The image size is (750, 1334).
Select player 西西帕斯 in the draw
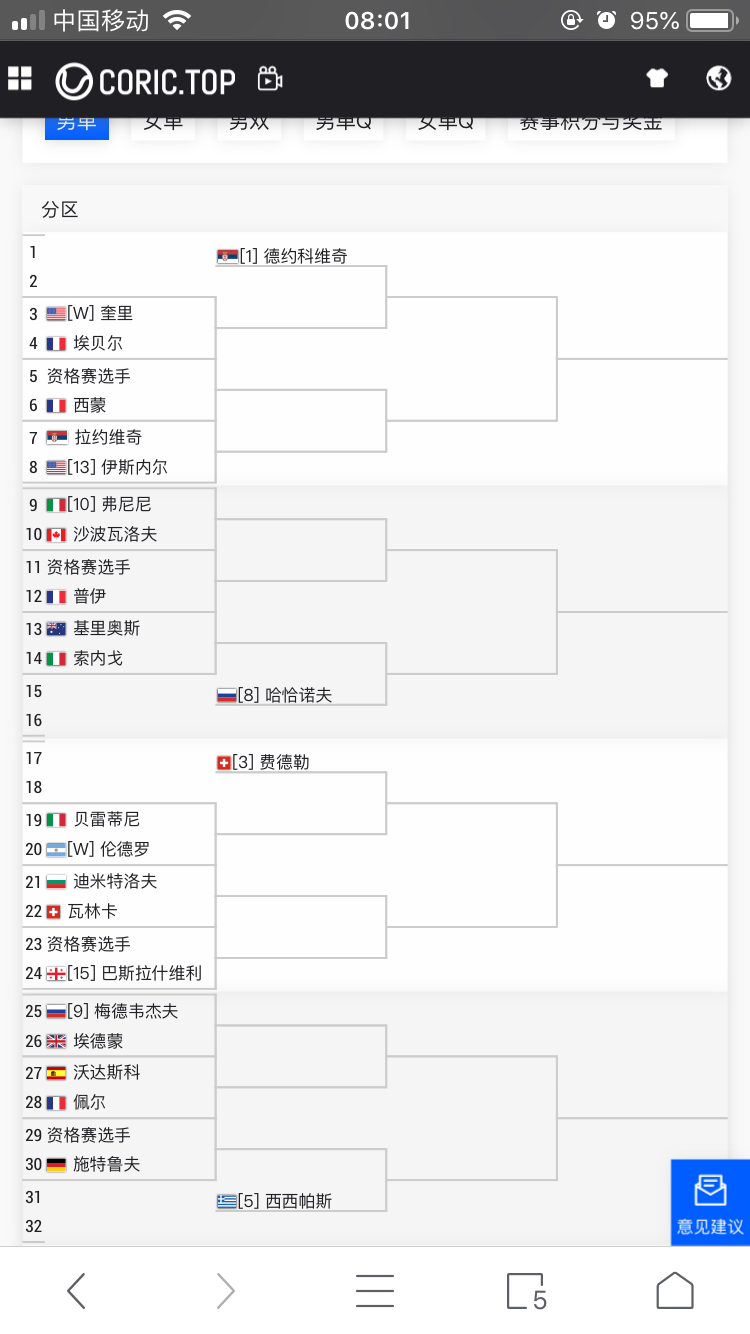click(x=299, y=1201)
